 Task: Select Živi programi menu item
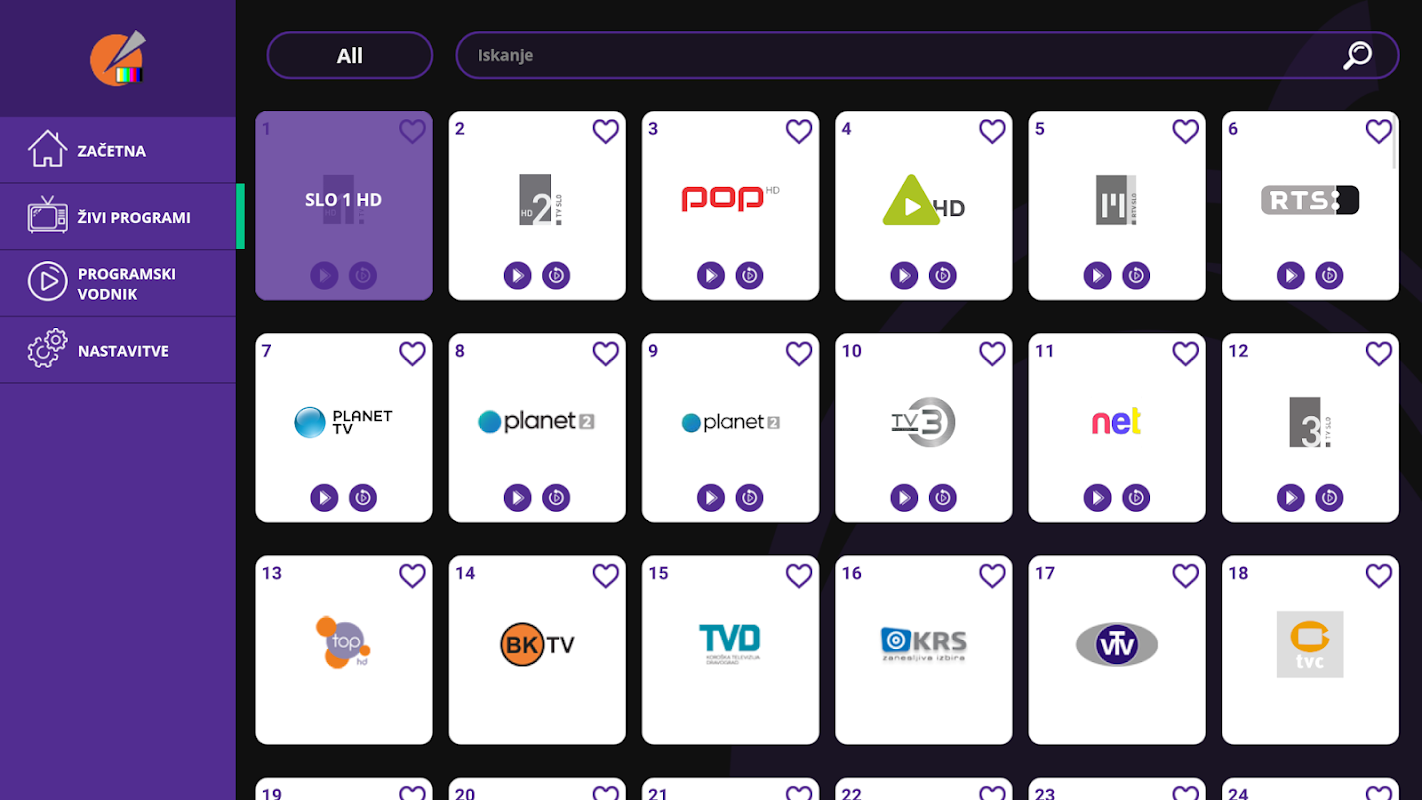(x=118, y=217)
